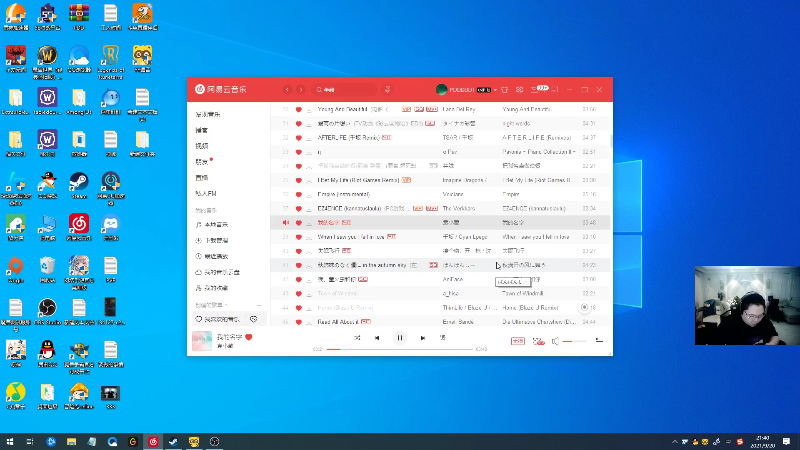Expand the username dropdown arrow
This screenshot has width=800, height=450.
click(x=495, y=90)
